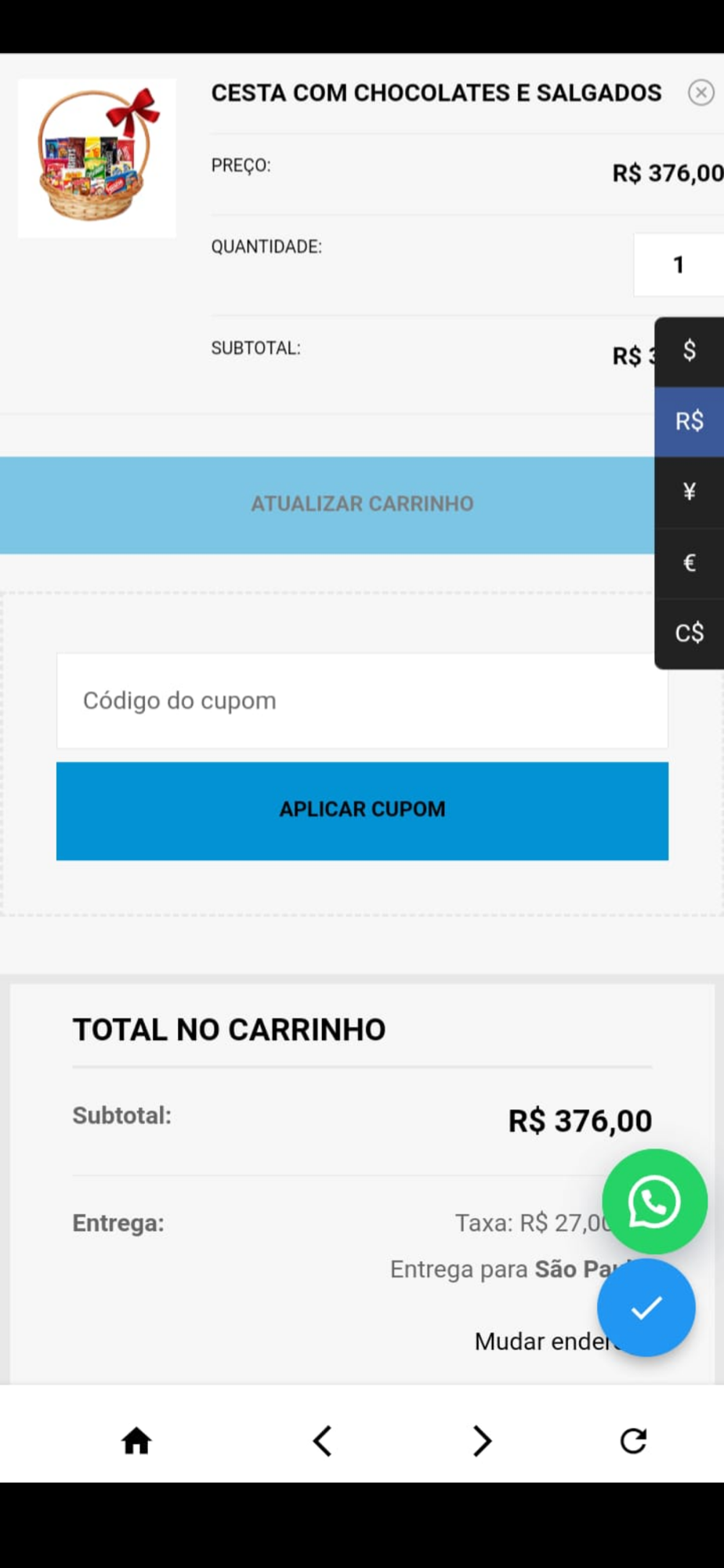The image size is (724, 1568).
Task: Open Cesta com Chocolates e Salgados title
Action: (x=436, y=93)
